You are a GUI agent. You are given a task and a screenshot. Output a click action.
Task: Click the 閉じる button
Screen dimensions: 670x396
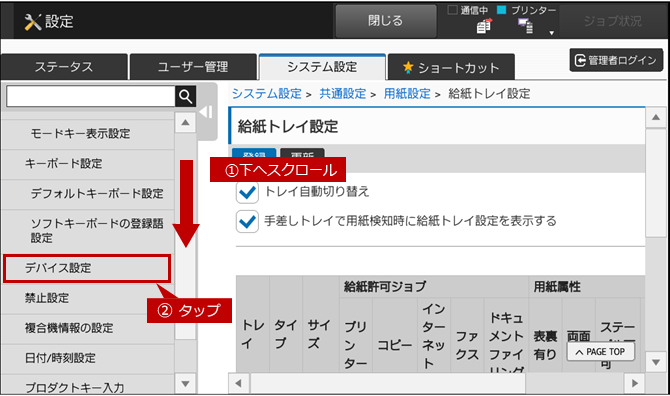[x=386, y=21]
